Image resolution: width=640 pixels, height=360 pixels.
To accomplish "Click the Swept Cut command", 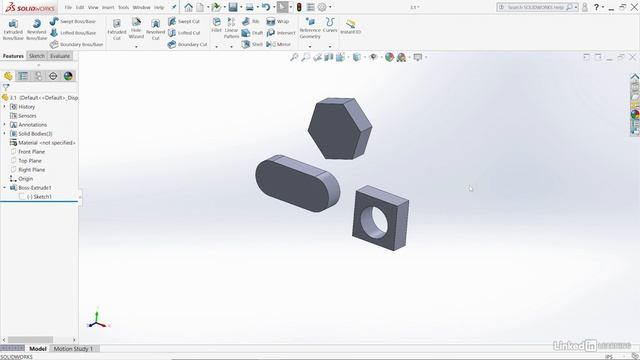I will coord(184,21).
